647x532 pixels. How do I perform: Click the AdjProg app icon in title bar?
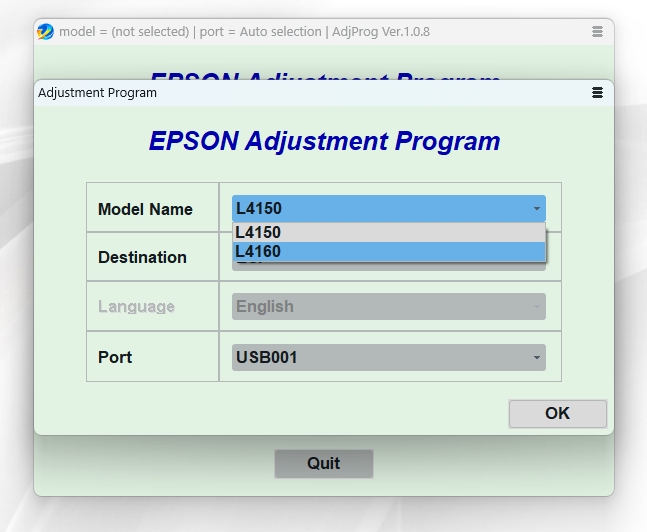coord(46,31)
